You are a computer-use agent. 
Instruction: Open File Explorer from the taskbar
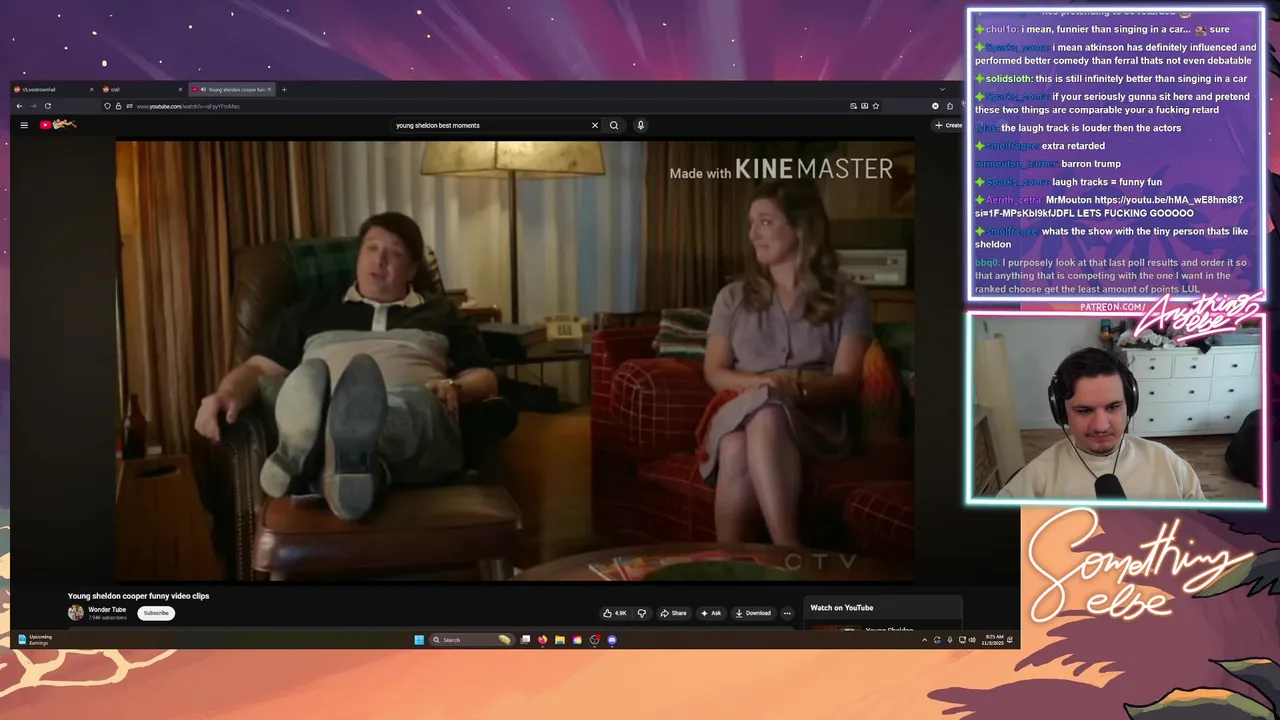coord(560,640)
